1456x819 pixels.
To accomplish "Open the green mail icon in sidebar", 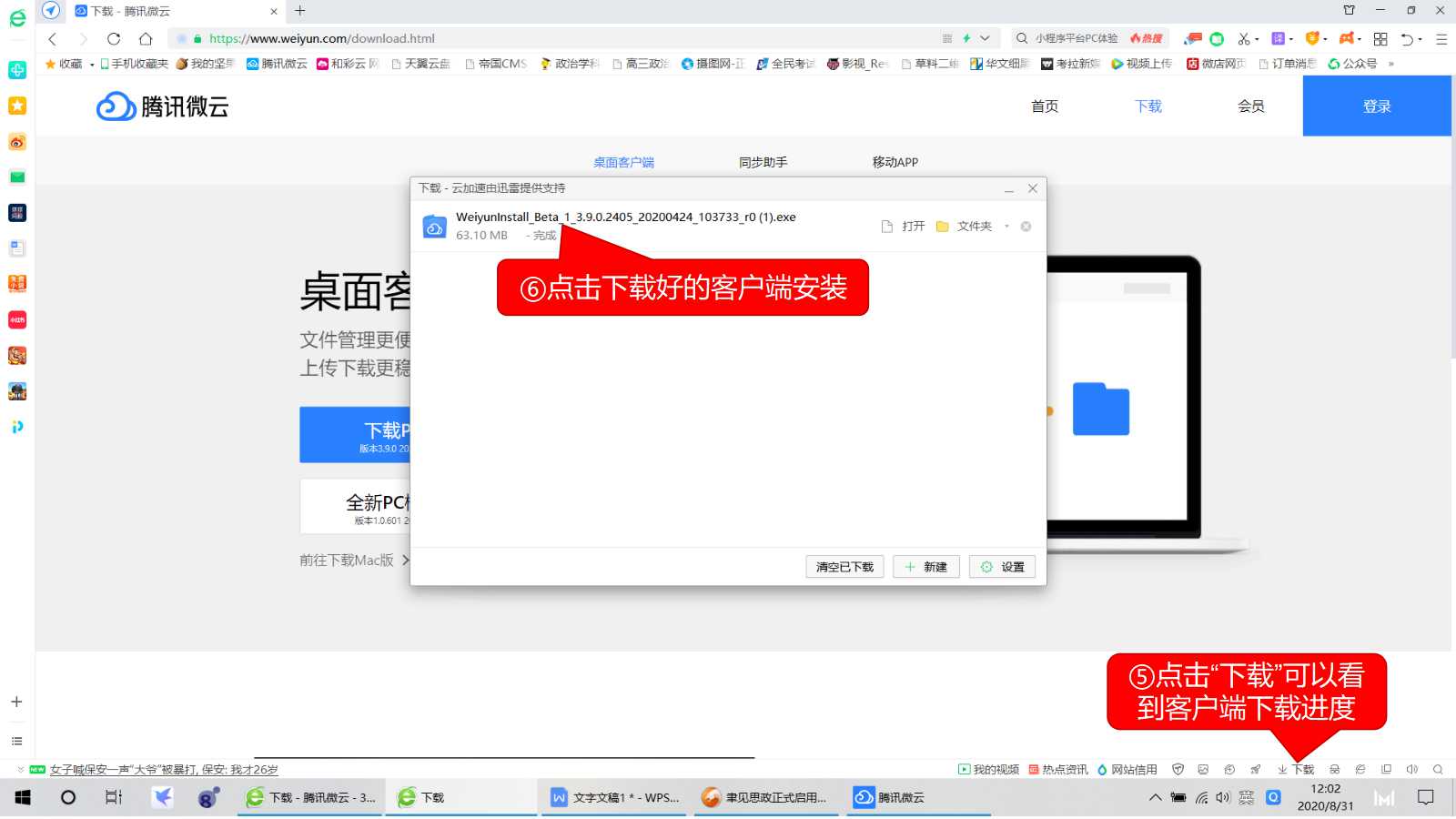I will (x=16, y=177).
